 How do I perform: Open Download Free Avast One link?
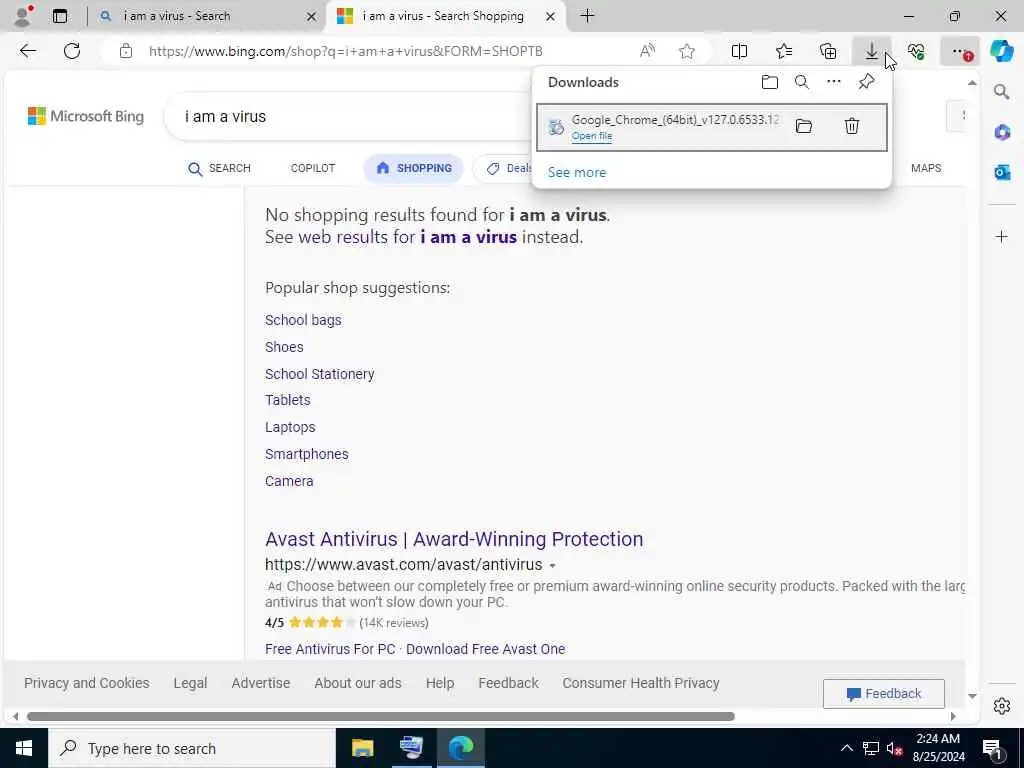point(485,649)
